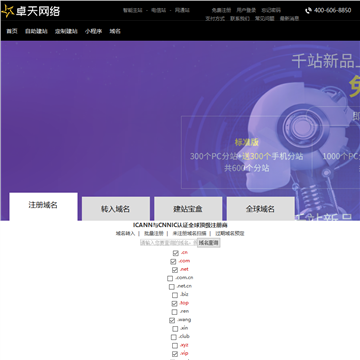The image size is (360, 360).
Task: Open the 最新消息 header link
Action: click(289, 19)
